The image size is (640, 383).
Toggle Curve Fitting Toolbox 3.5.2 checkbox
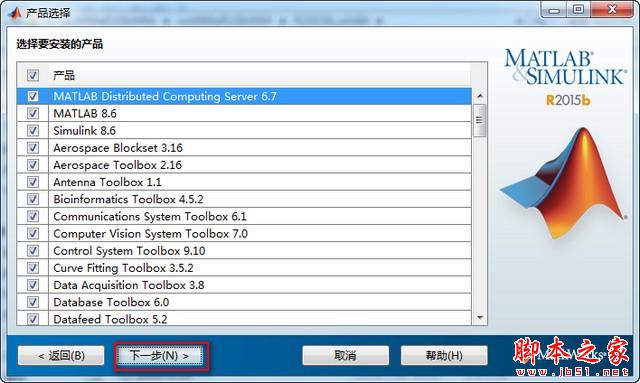tap(33, 267)
